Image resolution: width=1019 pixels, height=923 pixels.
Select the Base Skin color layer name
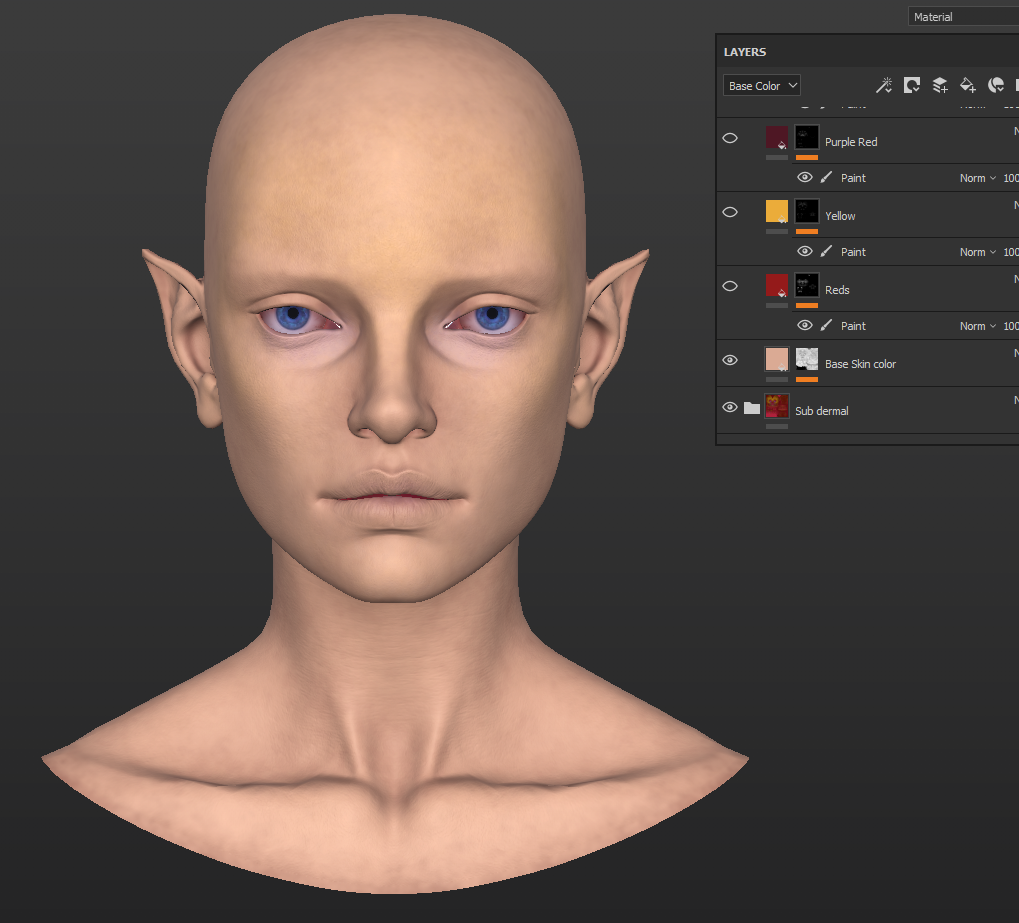click(860, 364)
